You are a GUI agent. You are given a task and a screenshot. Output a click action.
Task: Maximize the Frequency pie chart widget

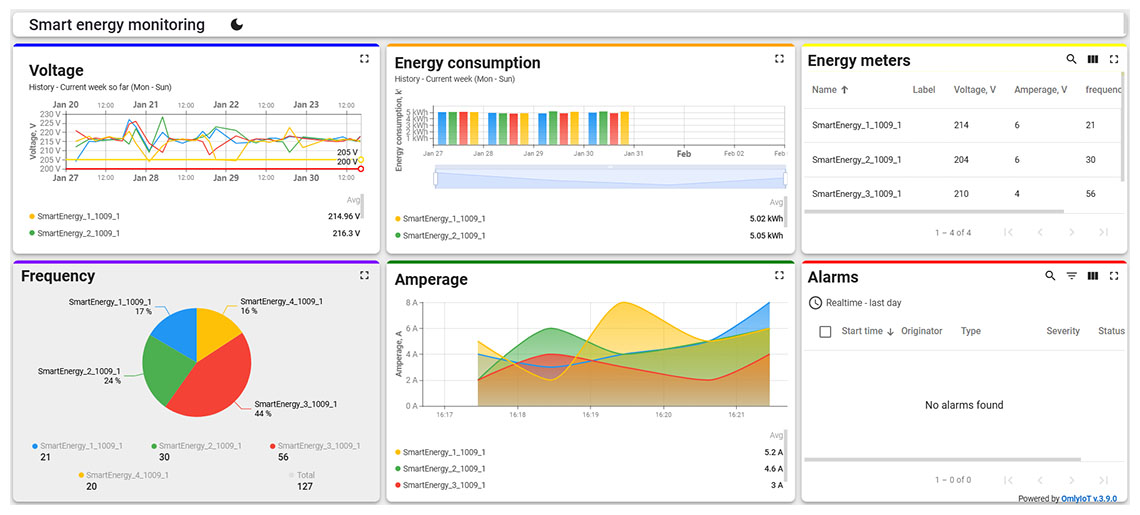(x=365, y=275)
